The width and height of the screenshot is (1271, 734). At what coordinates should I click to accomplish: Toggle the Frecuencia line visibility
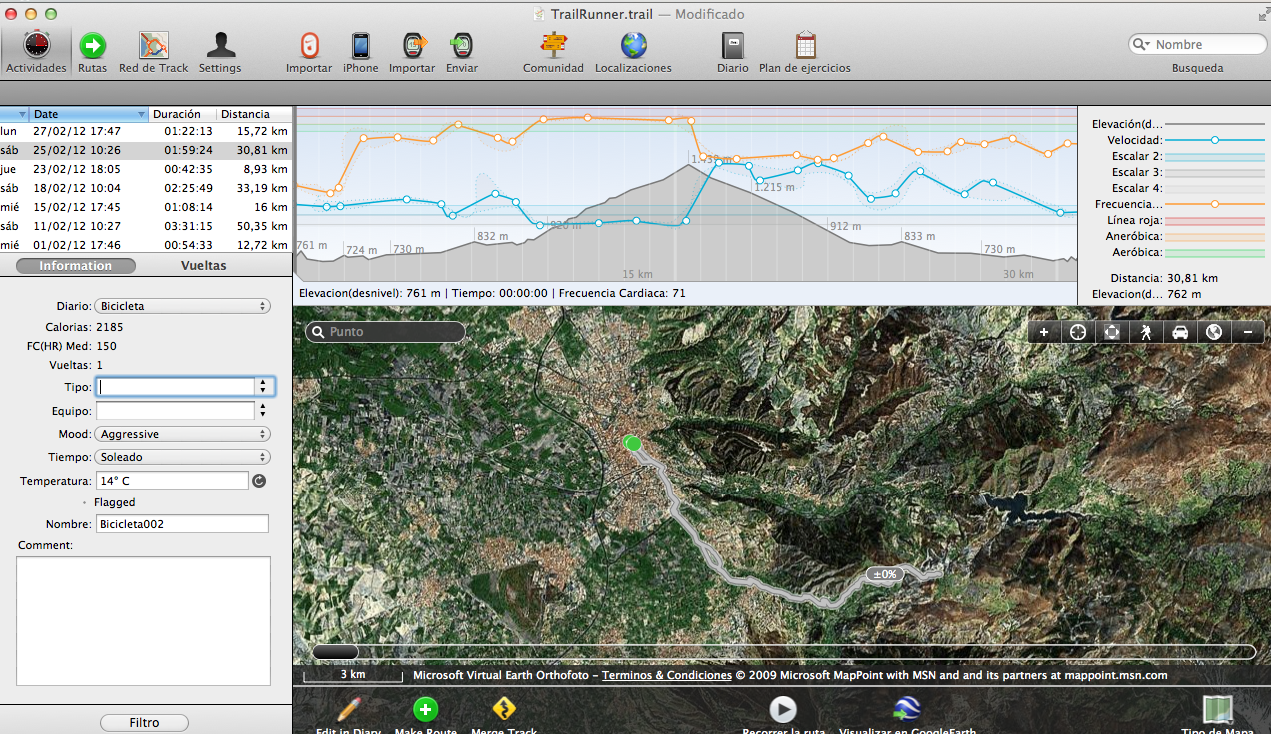pyautogui.click(x=1215, y=204)
